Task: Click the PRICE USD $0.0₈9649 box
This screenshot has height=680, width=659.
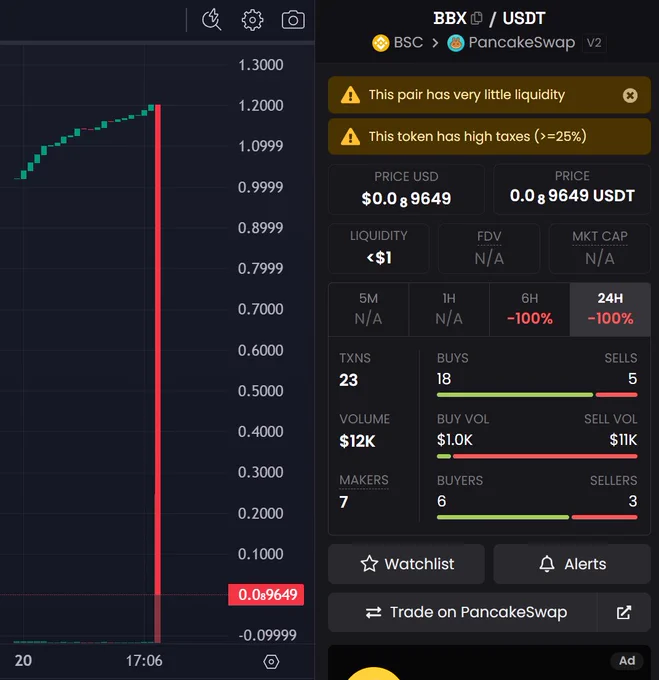Action: point(406,189)
